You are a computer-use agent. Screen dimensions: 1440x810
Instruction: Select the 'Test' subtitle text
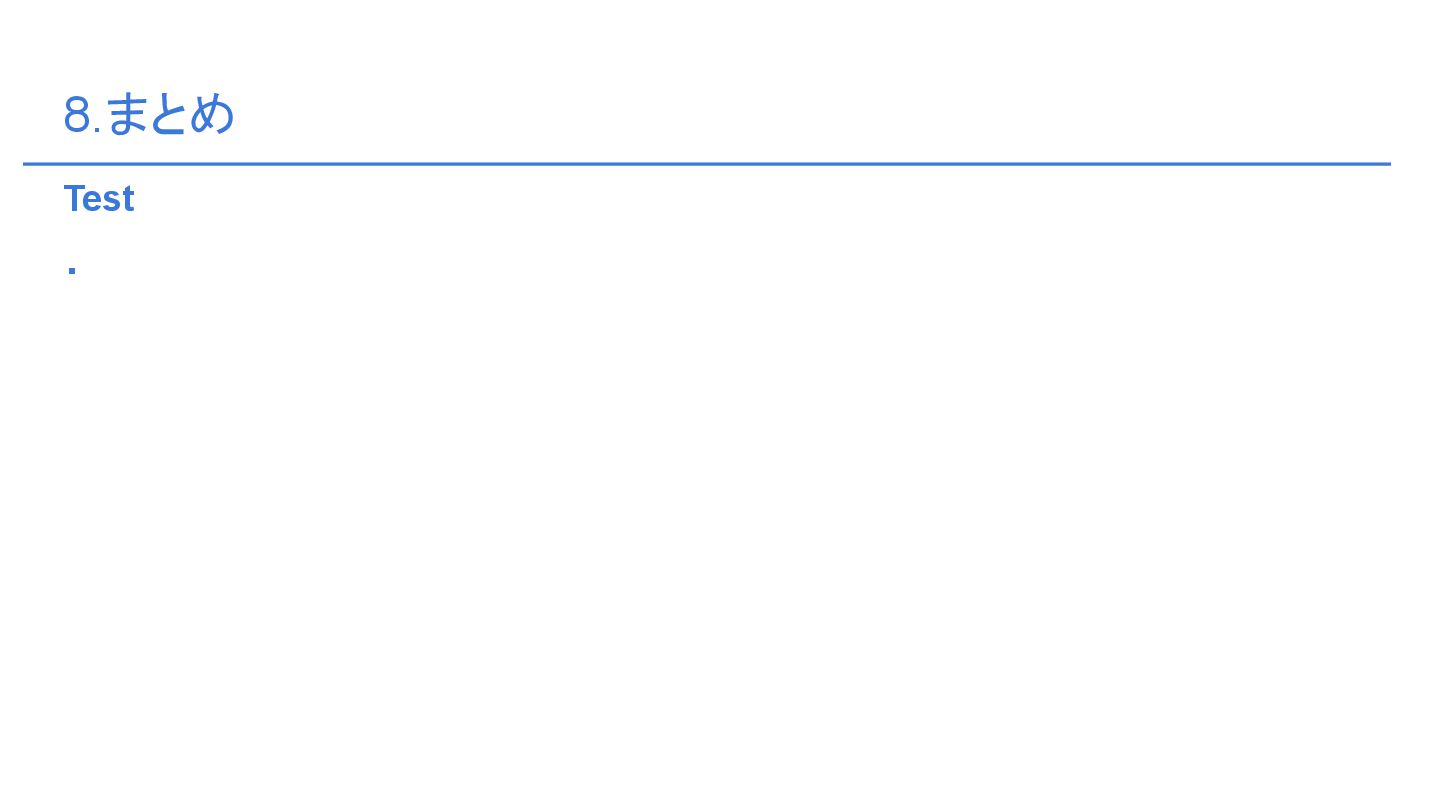(x=99, y=199)
